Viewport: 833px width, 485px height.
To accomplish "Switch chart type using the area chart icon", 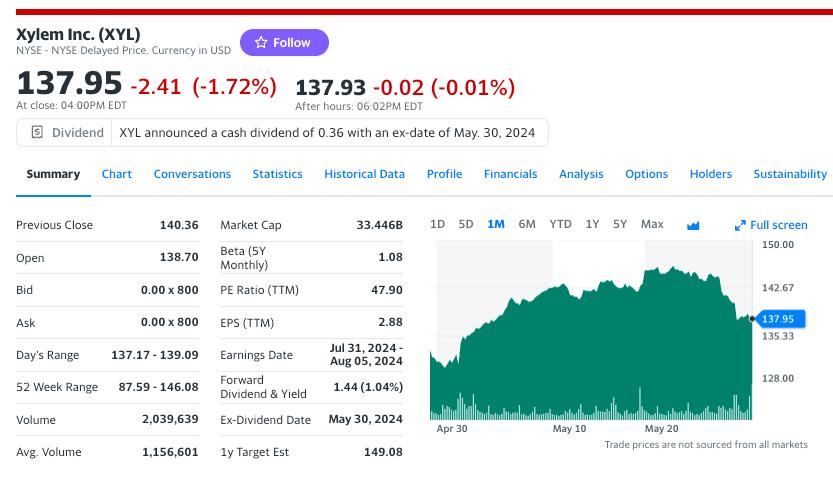I will pyautogui.click(x=693, y=225).
